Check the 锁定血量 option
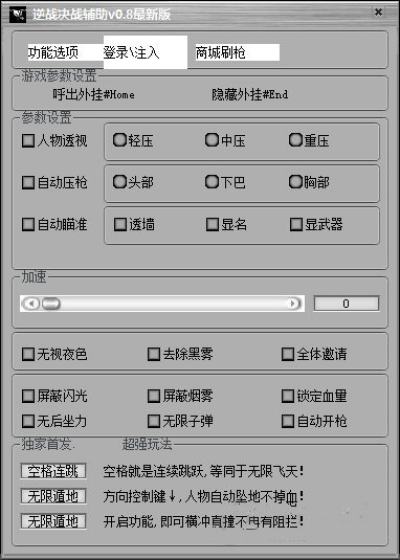The width and height of the screenshot is (400, 560). (x=288, y=396)
